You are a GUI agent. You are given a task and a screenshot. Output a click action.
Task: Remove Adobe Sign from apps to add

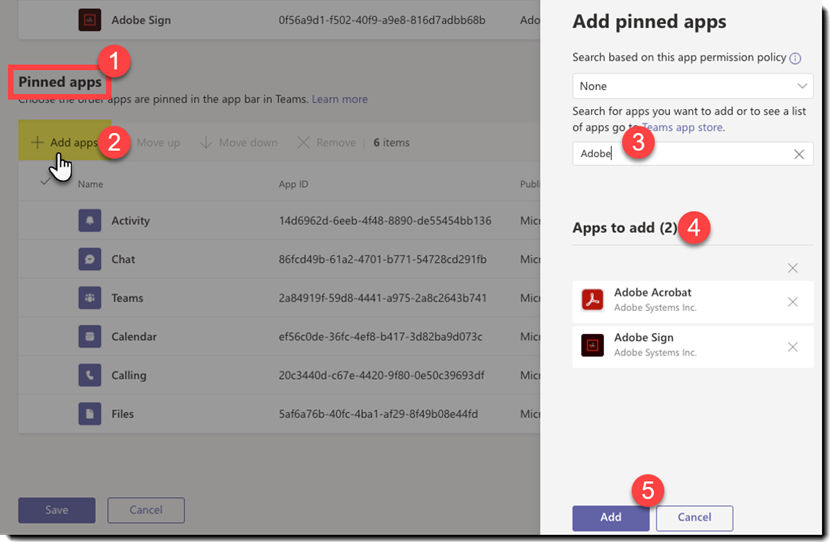(x=792, y=347)
